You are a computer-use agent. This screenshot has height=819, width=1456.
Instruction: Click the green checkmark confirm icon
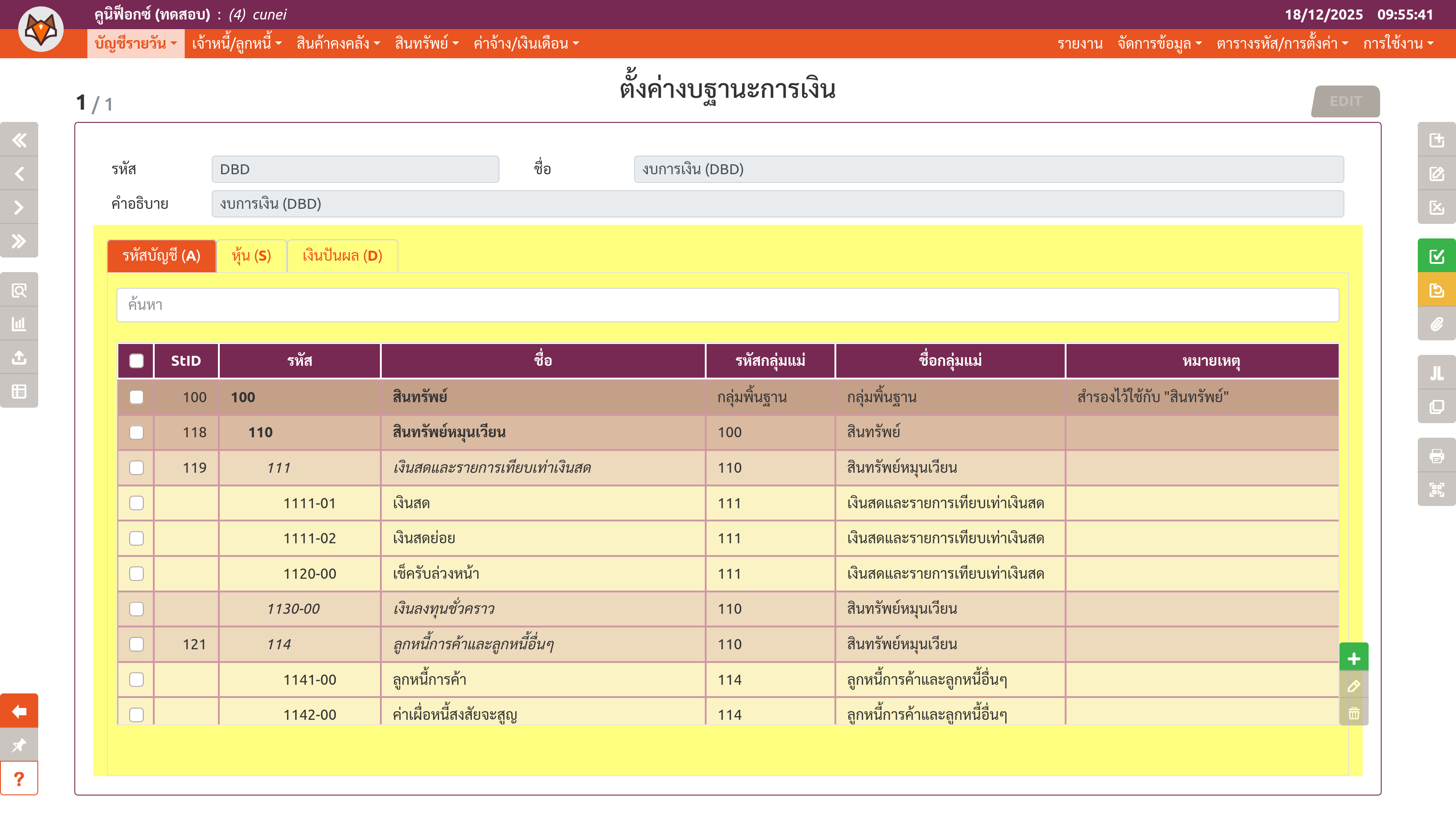click(x=1436, y=256)
